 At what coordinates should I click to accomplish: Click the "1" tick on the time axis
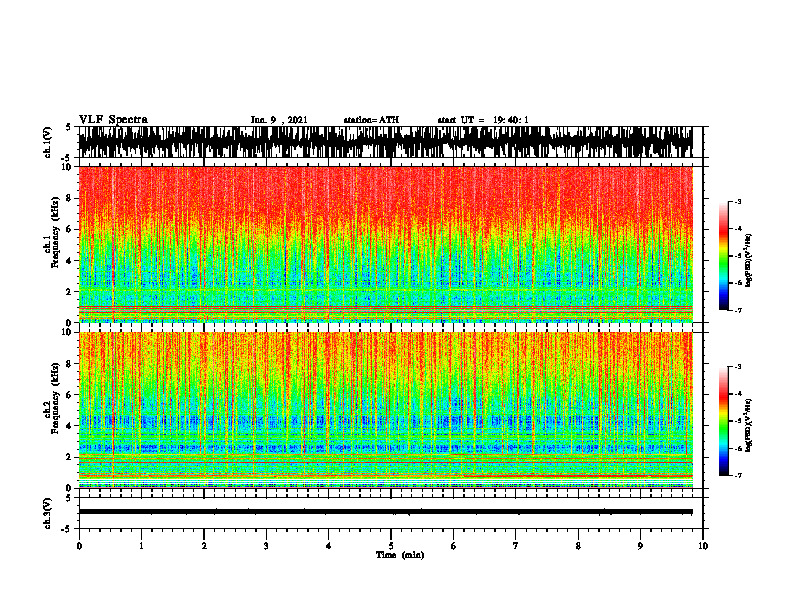click(141, 546)
